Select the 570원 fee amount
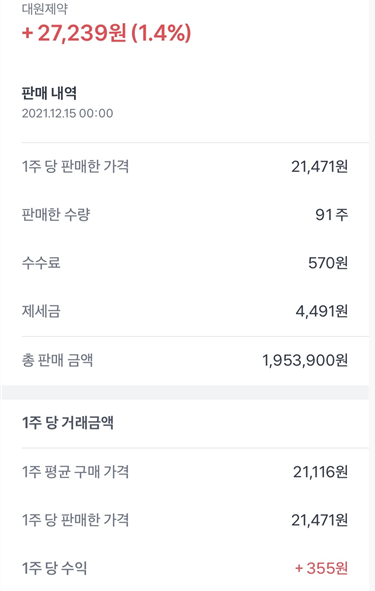The width and height of the screenshot is (375, 591). pos(328,263)
